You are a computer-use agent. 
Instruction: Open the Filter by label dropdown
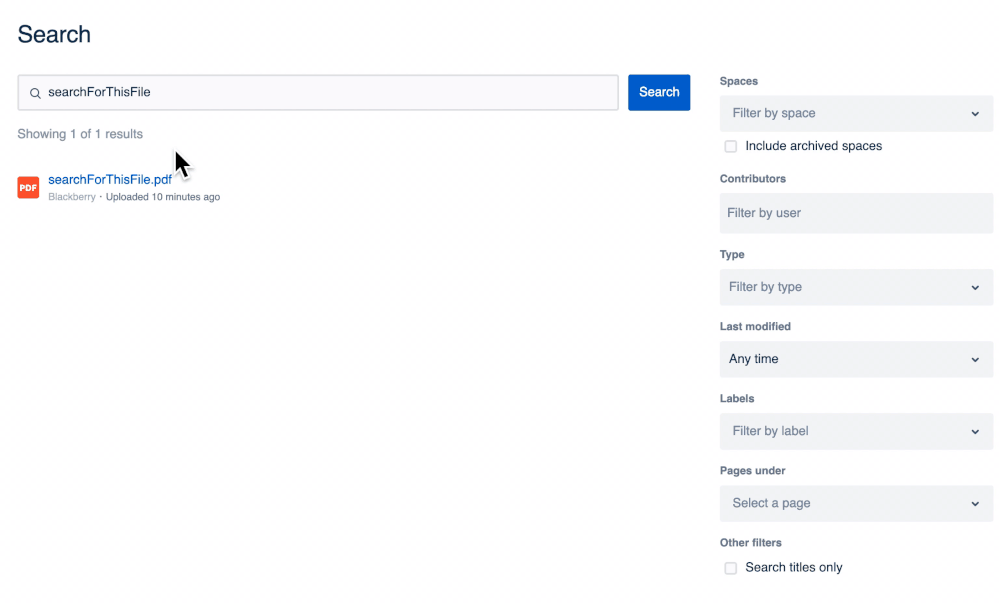click(x=856, y=431)
